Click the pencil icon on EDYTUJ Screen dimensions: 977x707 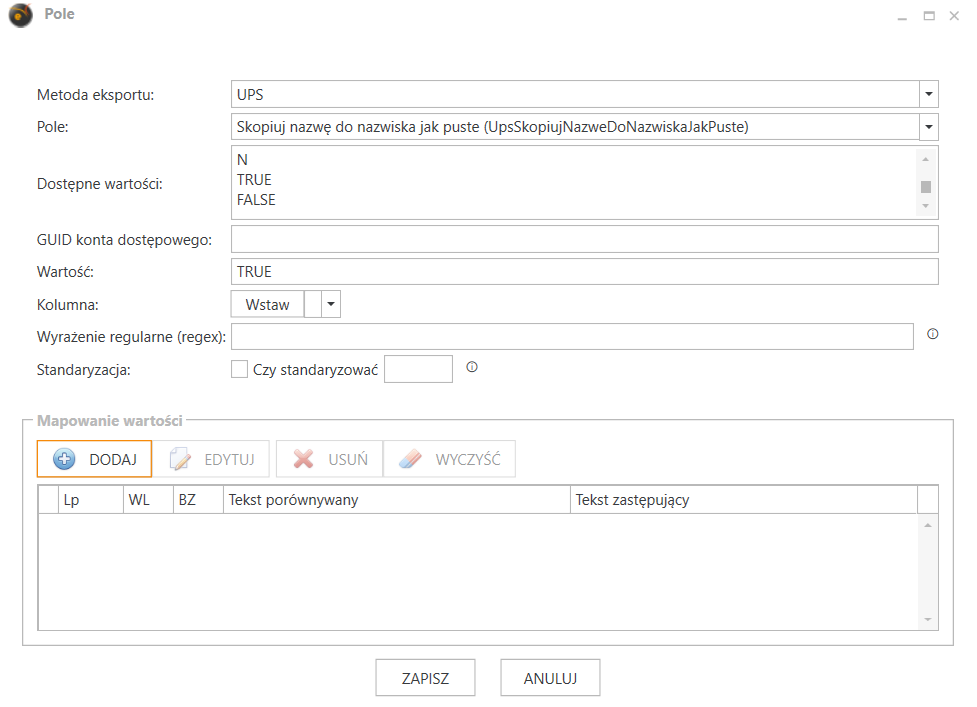(180, 459)
